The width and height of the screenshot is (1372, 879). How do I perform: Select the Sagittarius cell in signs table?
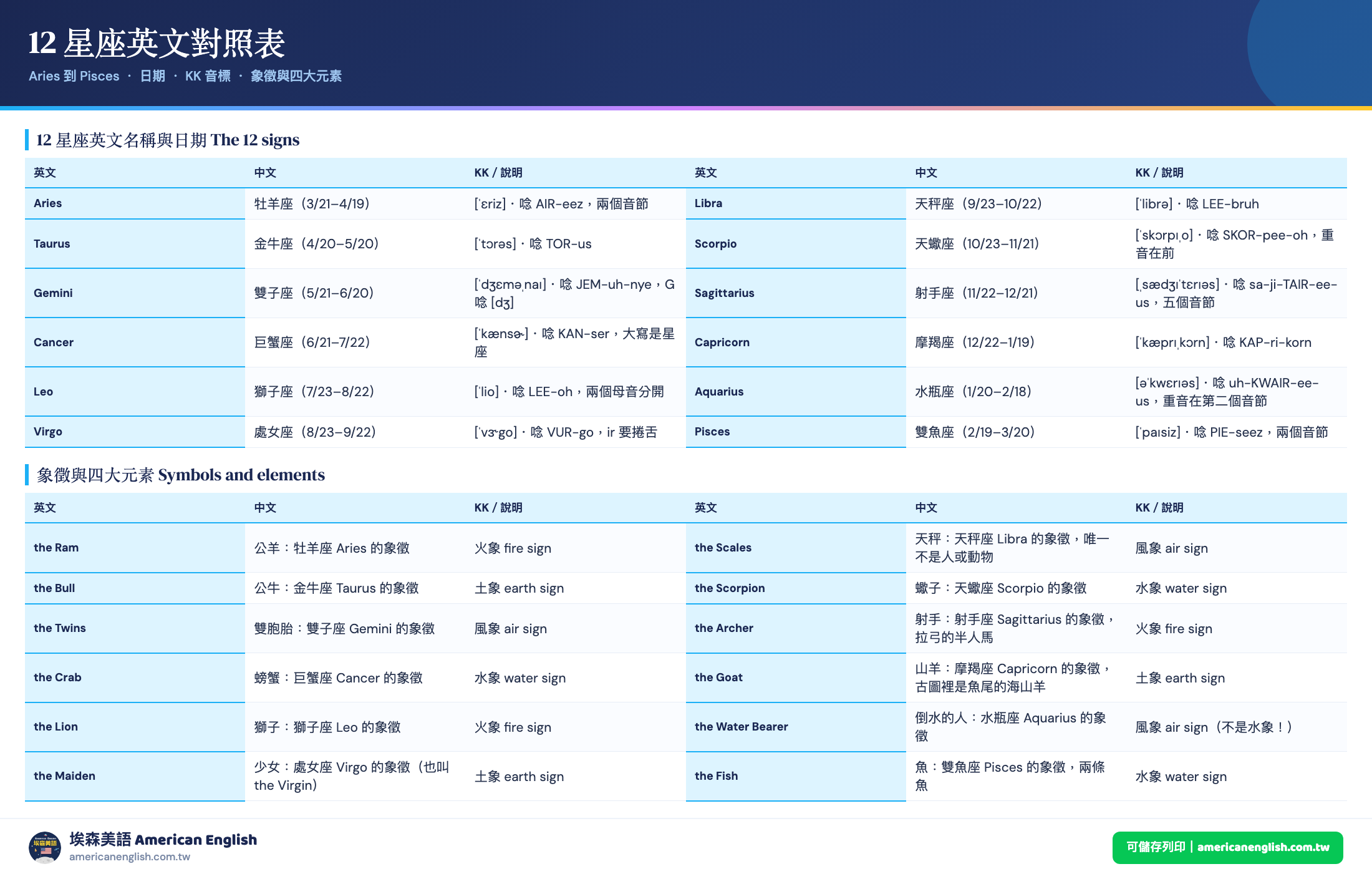[796, 293]
